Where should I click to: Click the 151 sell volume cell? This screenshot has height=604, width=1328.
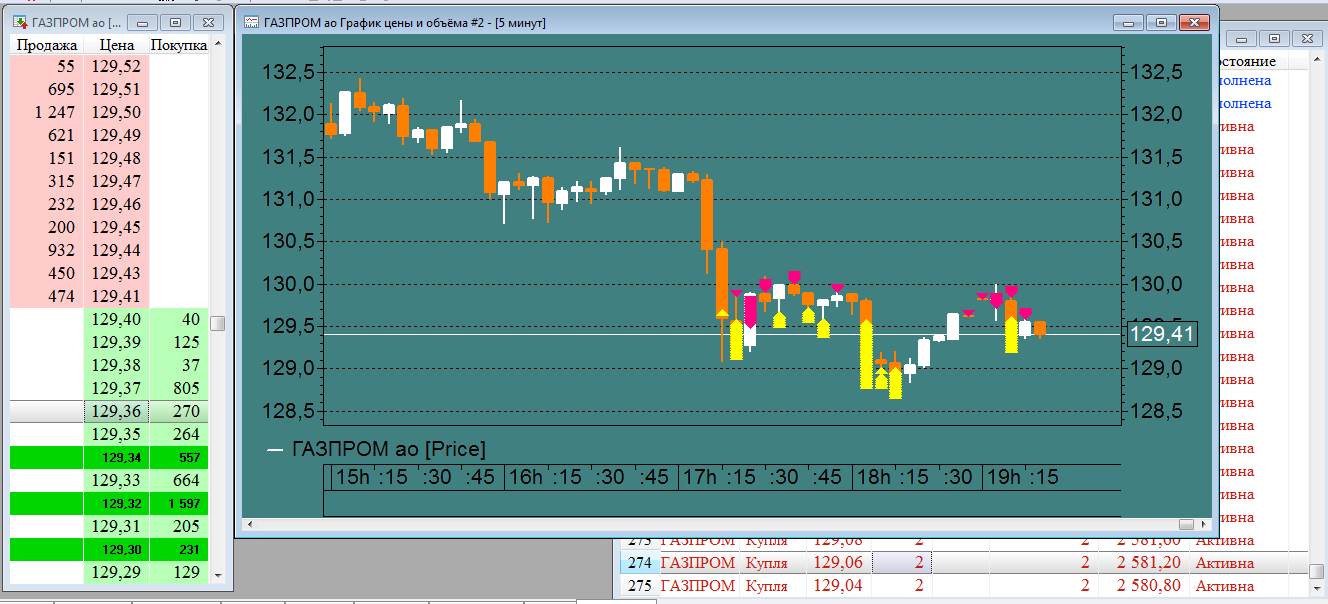tap(48, 158)
